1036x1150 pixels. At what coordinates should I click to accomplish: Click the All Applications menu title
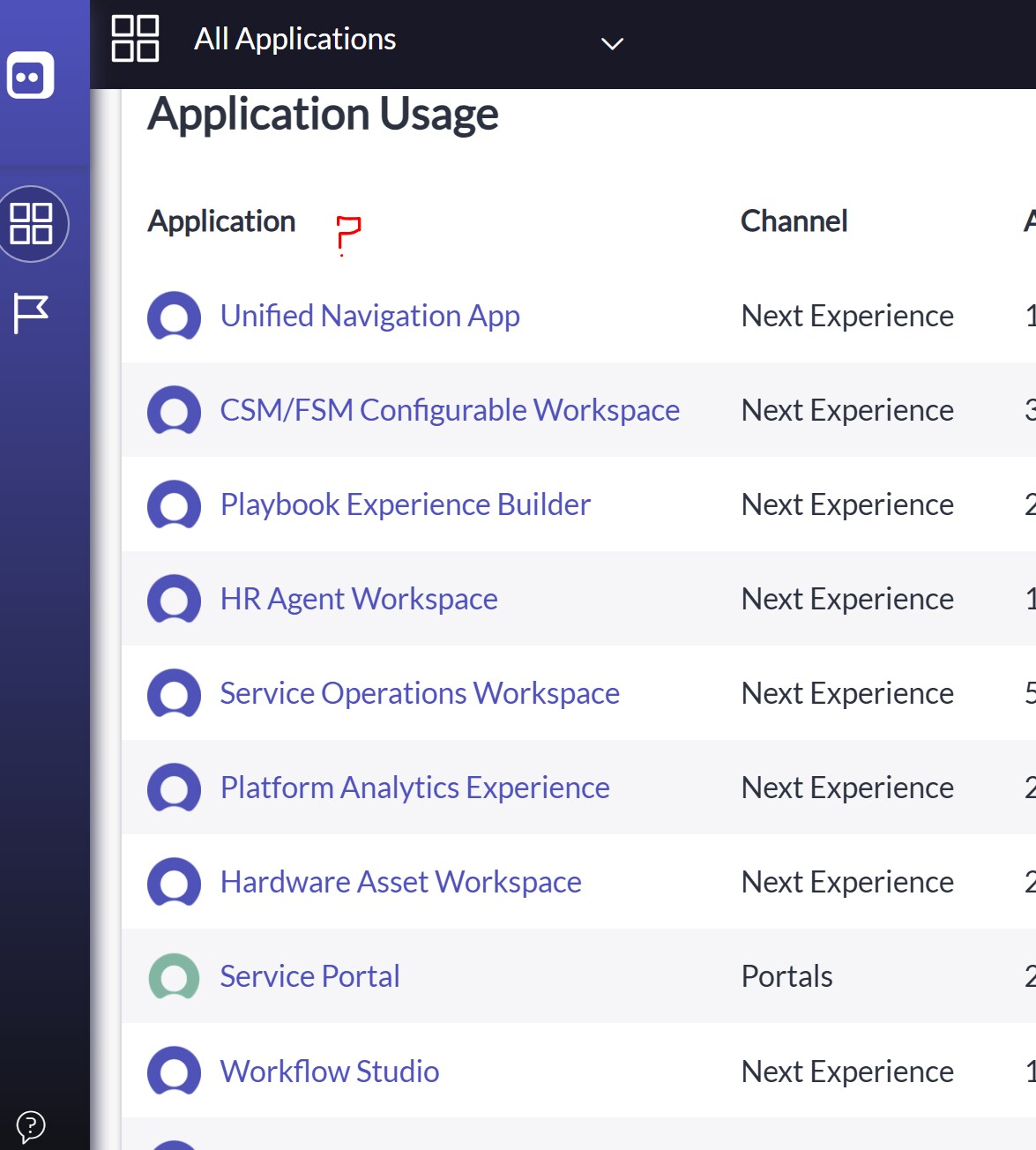click(x=294, y=39)
